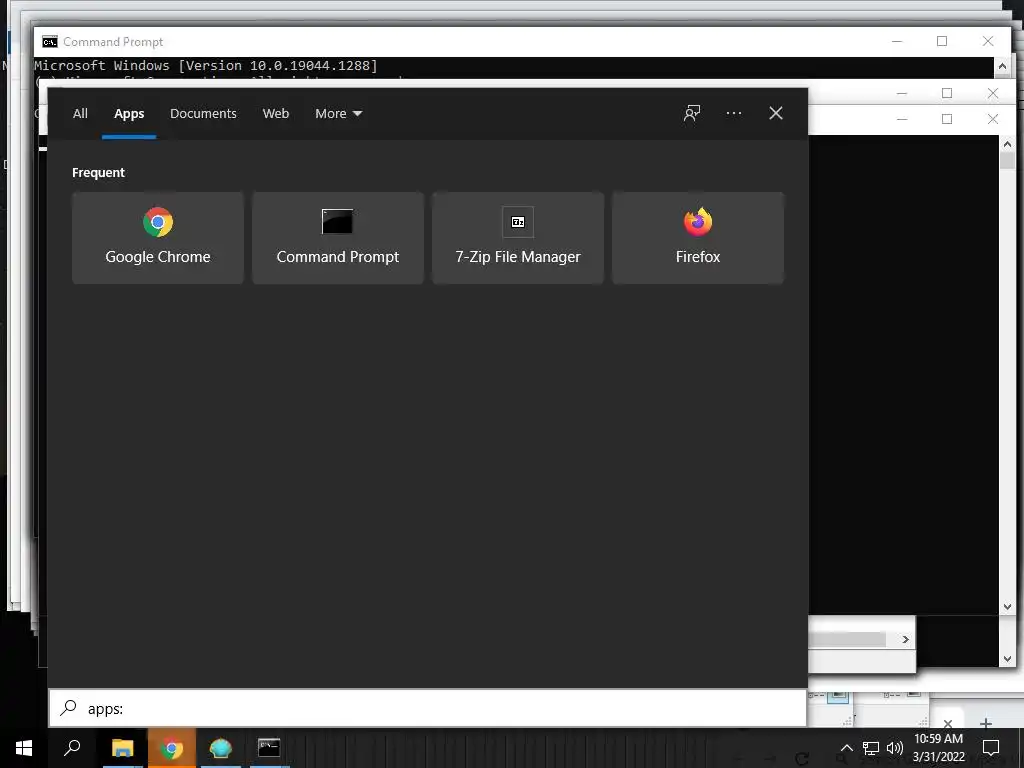Click scroll down arrow of black console window
The image size is (1024, 768).
1007,607
